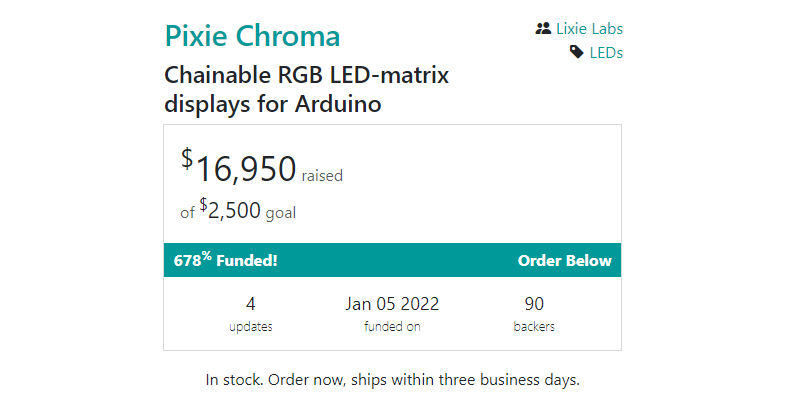Click the Lixie Labs people icon

click(544, 29)
